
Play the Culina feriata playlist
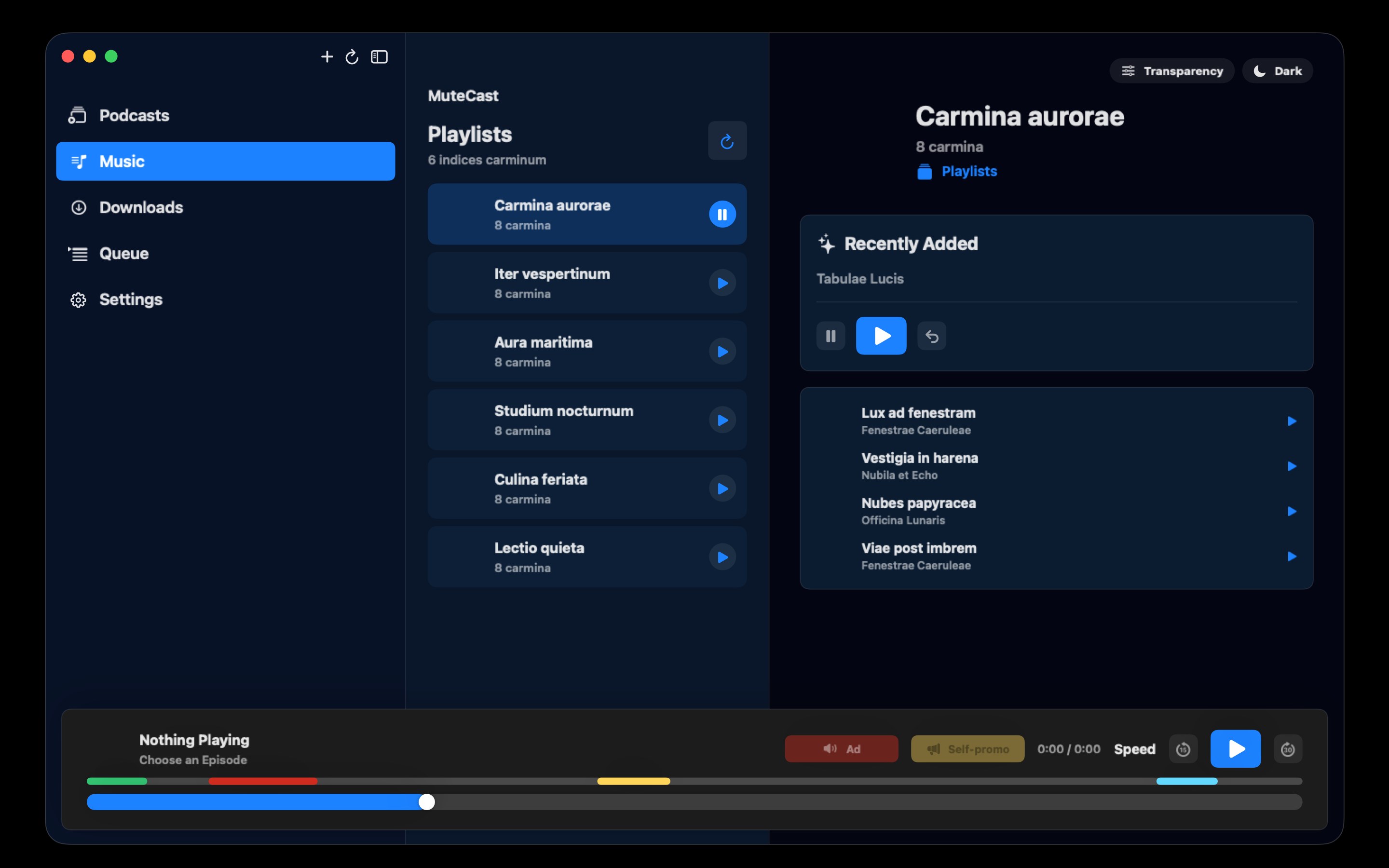[722, 488]
